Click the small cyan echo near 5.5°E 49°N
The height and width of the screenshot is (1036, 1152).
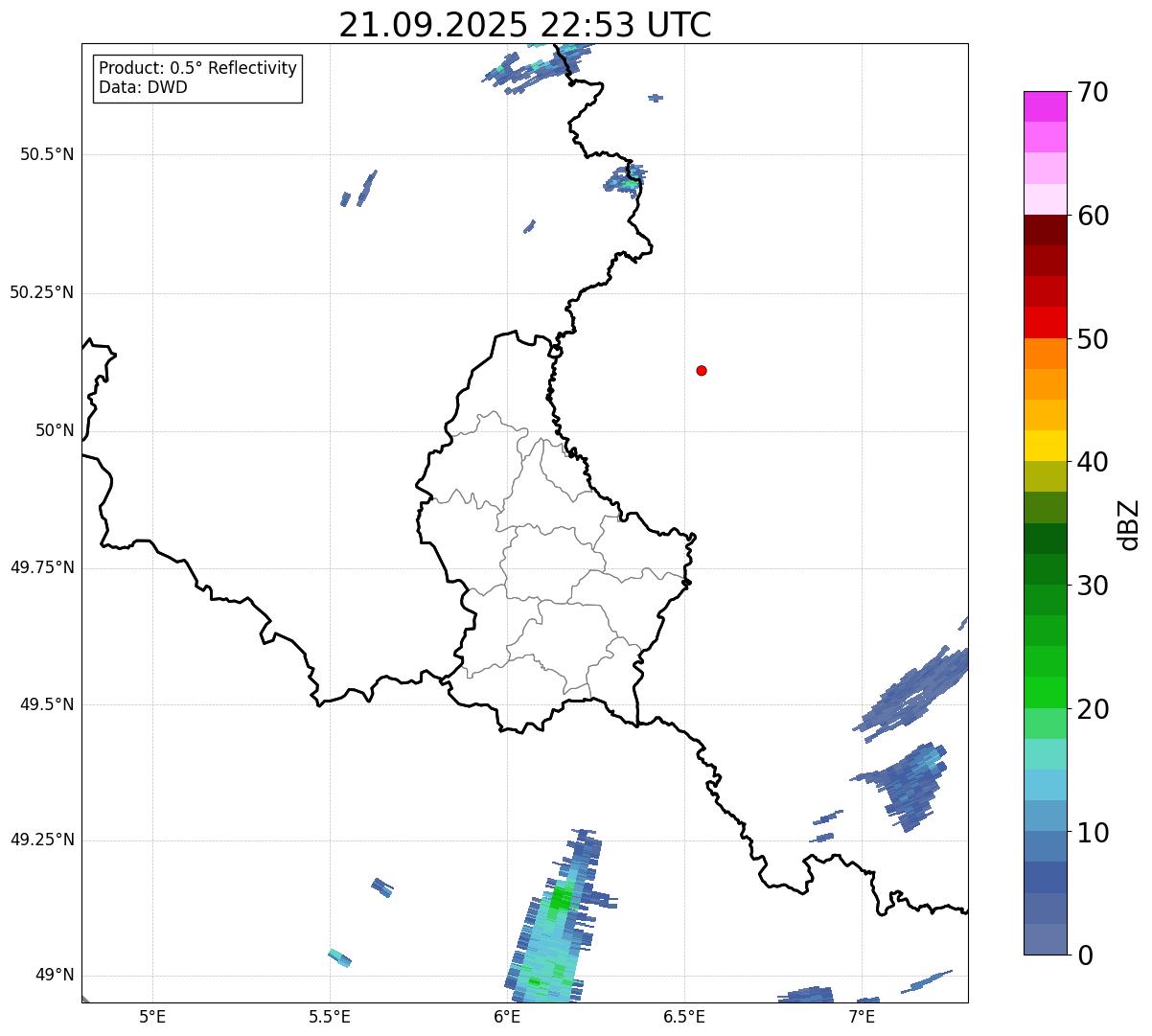point(339,956)
